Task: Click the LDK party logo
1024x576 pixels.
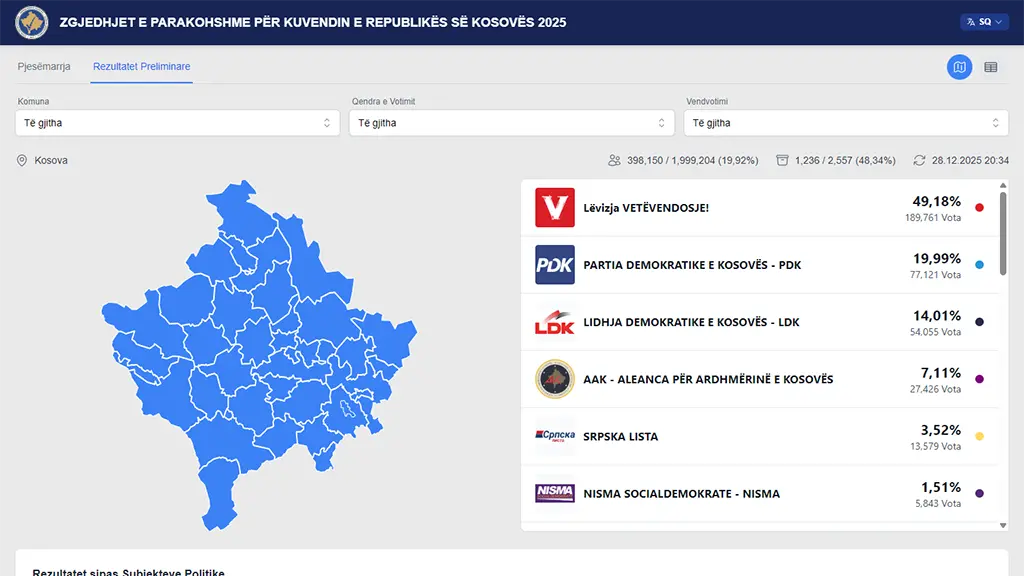Action: pos(555,322)
